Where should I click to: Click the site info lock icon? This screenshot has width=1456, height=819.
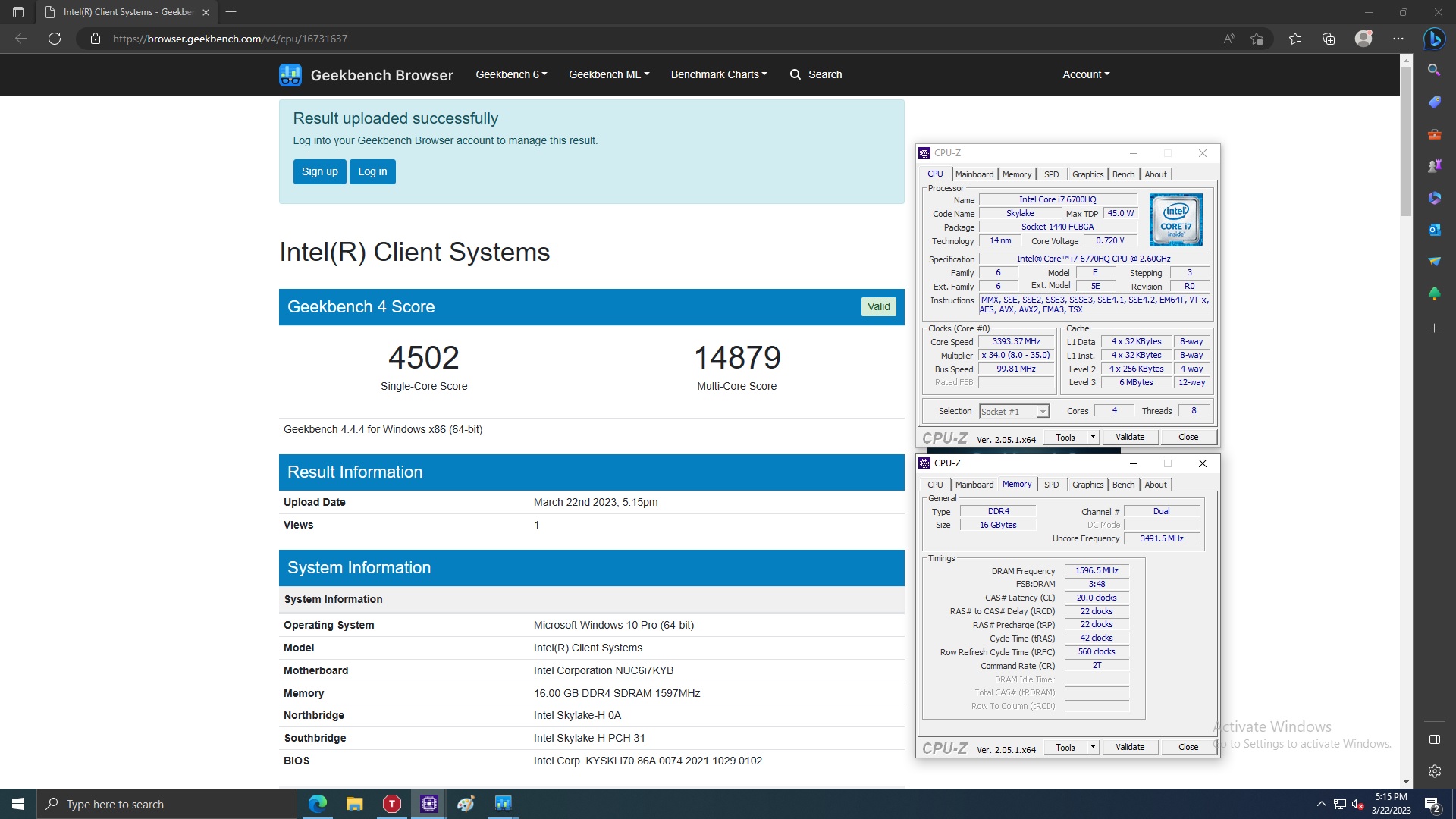coord(96,39)
